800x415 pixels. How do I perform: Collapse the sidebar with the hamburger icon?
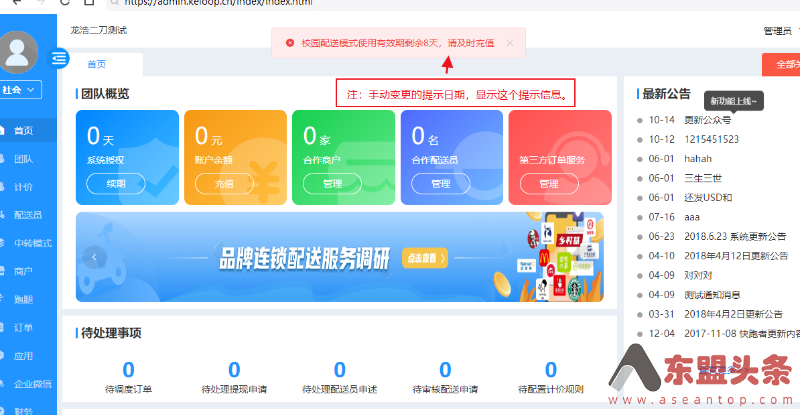click(60, 58)
